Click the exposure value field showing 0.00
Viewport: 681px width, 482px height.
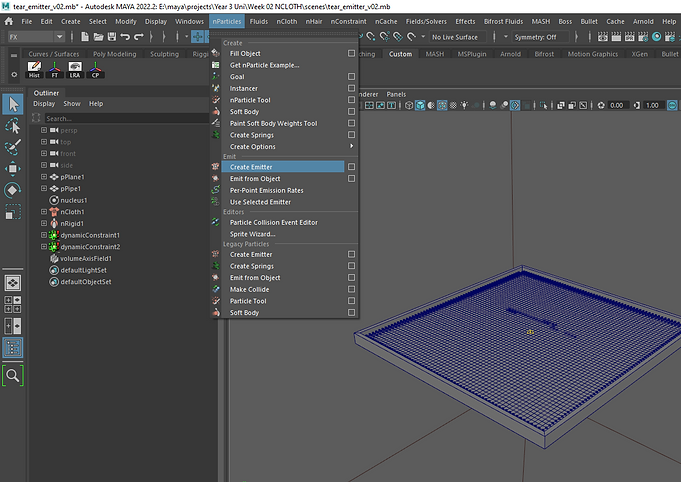pyautogui.click(x=617, y=105)
